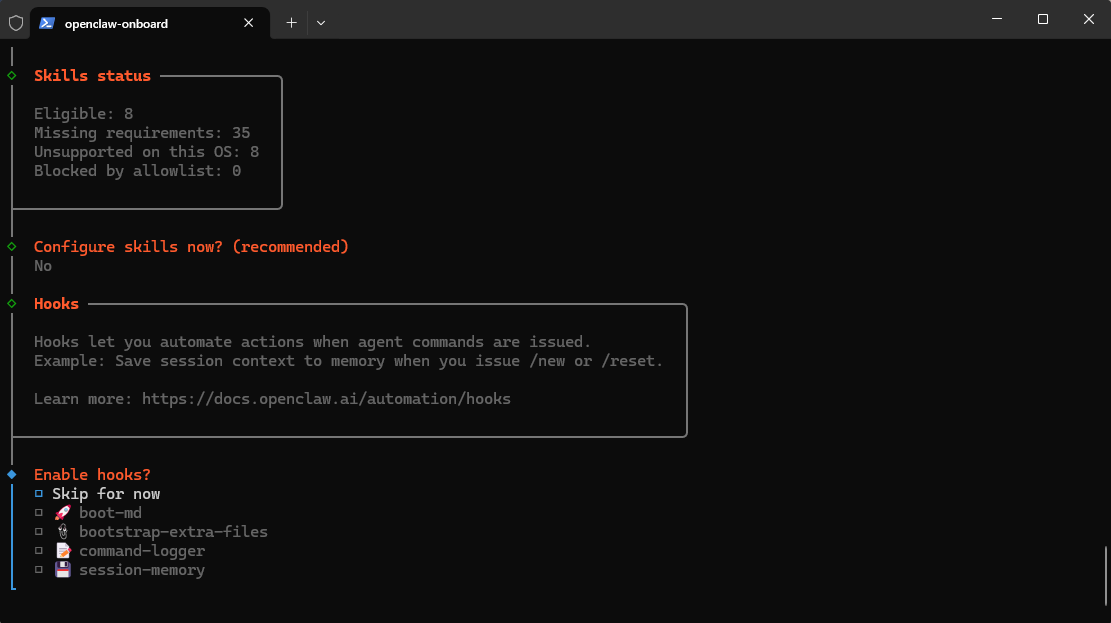The width and height of the screenshot is (1111, 623).
Task: Maximize the terminal window
Action: pyautogui.click(x=1043, y=19)
